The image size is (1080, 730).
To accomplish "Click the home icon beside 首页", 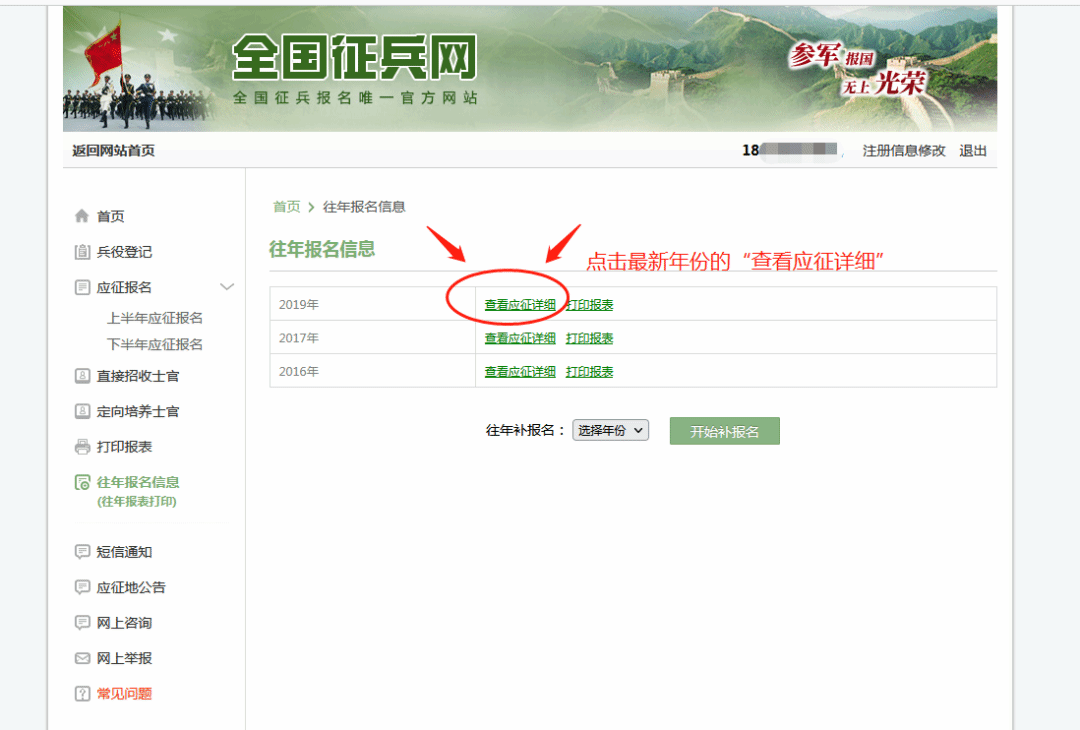I will (x=82, y=216).
